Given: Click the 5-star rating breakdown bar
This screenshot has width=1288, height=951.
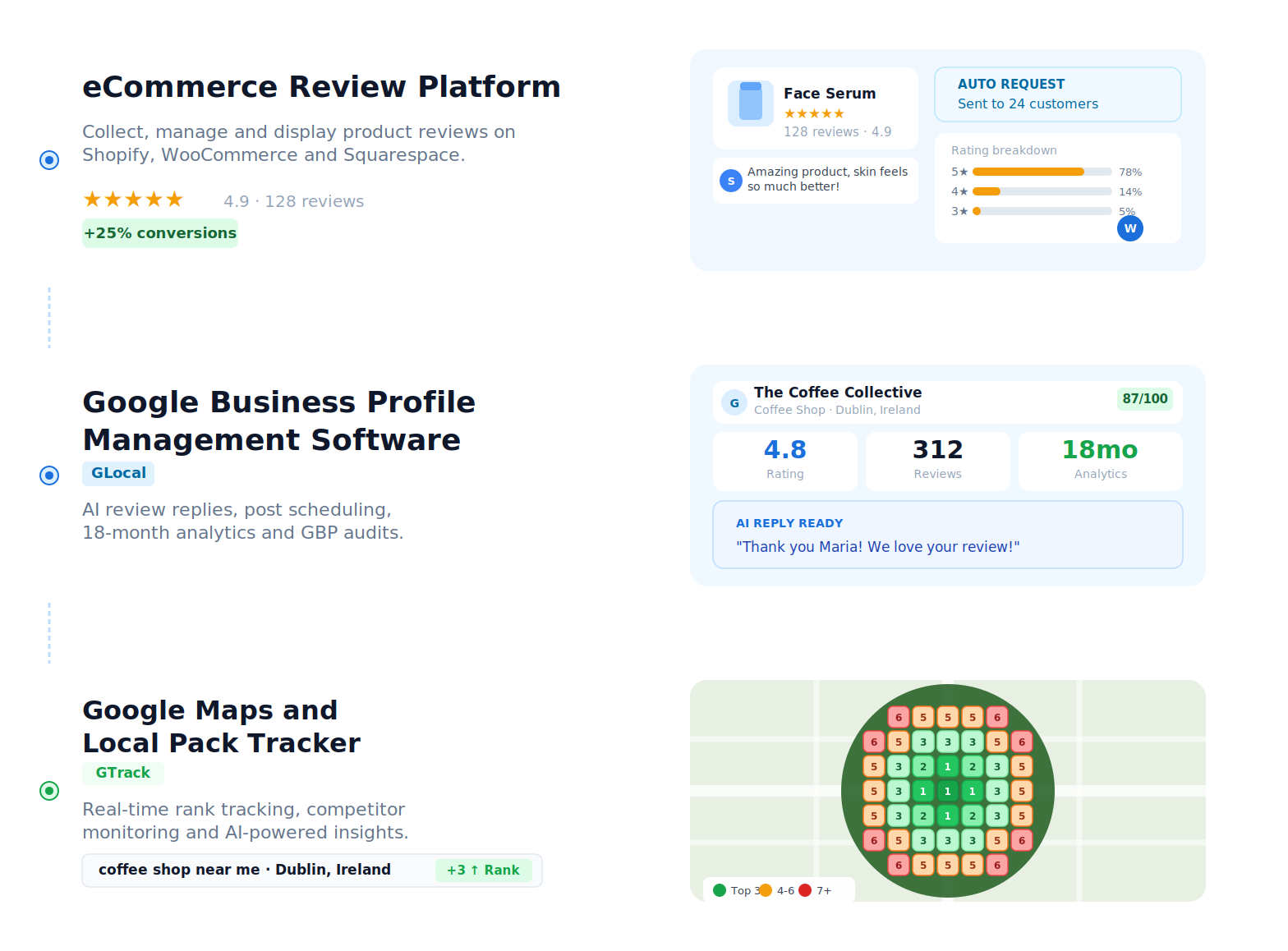Looking at the screenshot, I should (1042, 172).
